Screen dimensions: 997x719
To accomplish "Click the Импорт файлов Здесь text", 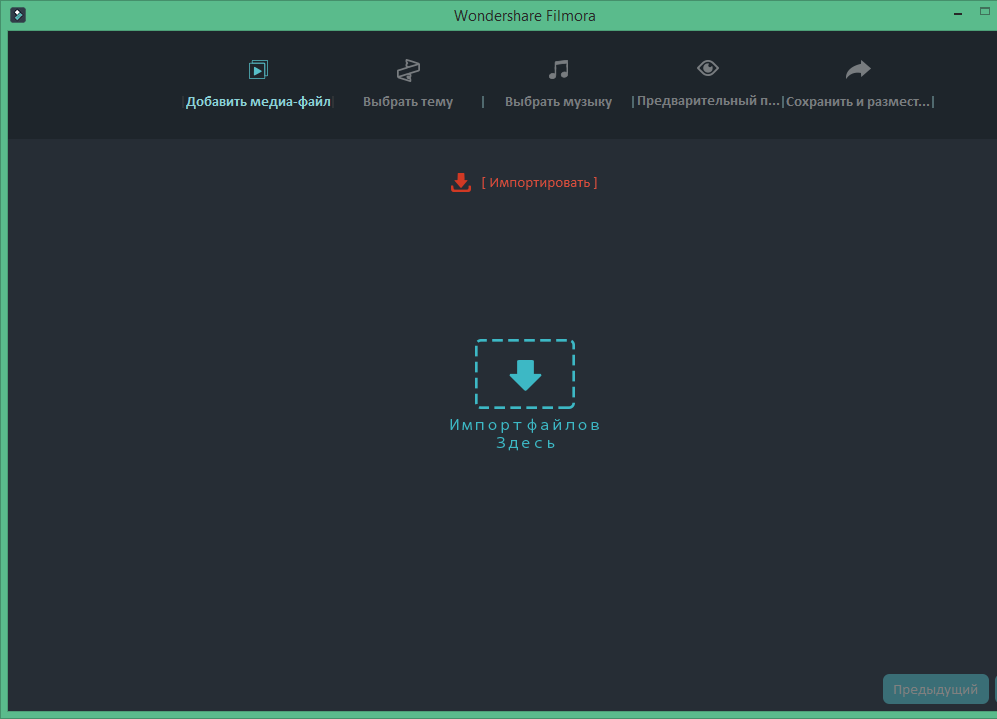I will point(524,433).
